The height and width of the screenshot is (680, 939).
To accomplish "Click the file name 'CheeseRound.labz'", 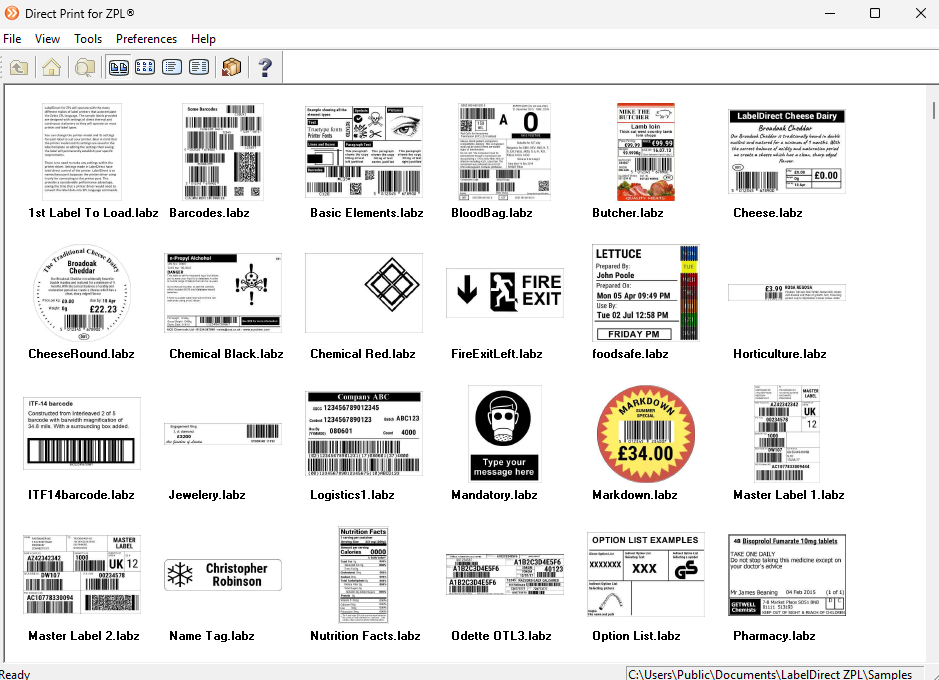I will coord(81,354).
